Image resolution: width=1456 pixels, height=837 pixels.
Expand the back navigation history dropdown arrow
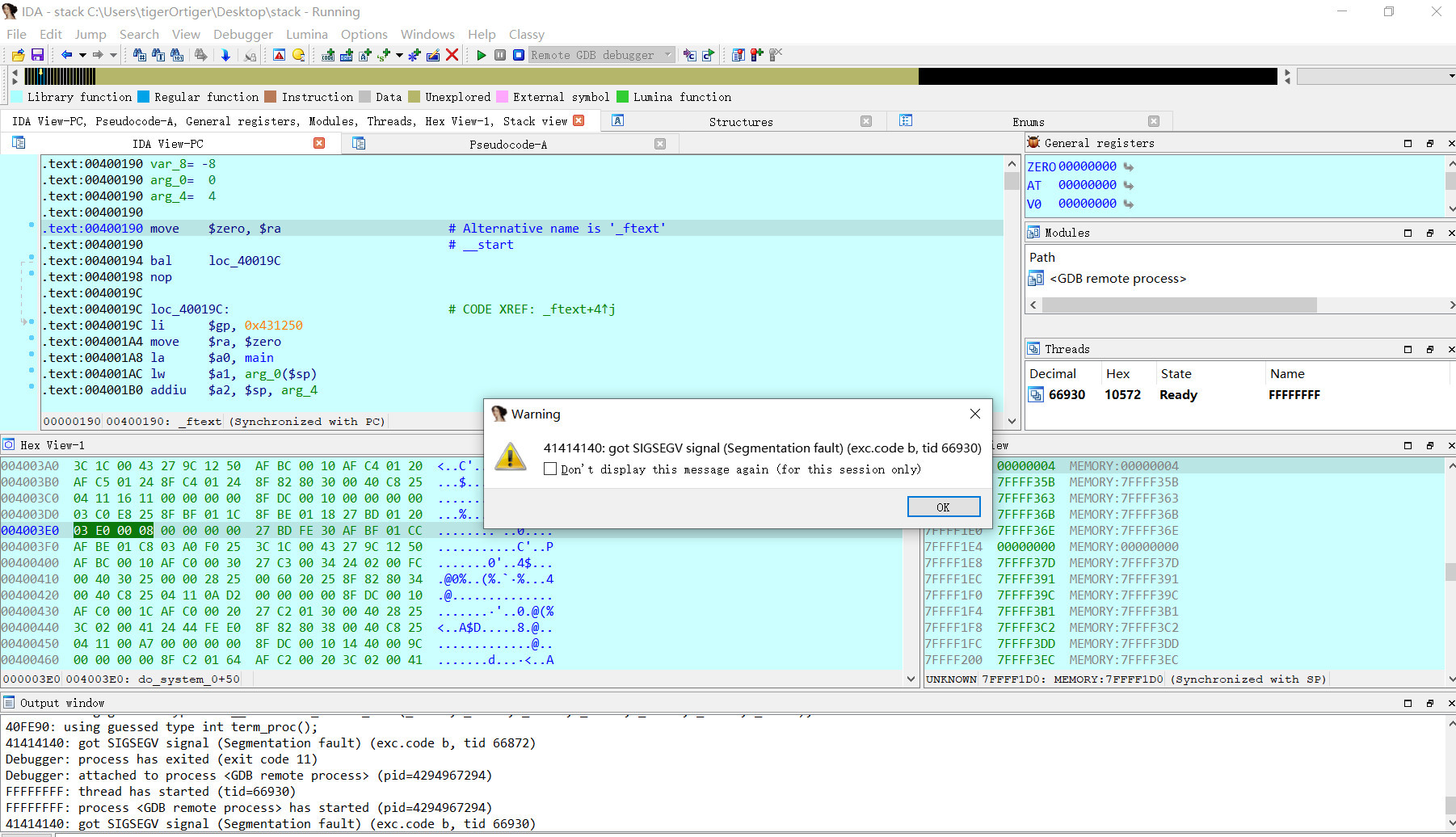tap(82, 55)
